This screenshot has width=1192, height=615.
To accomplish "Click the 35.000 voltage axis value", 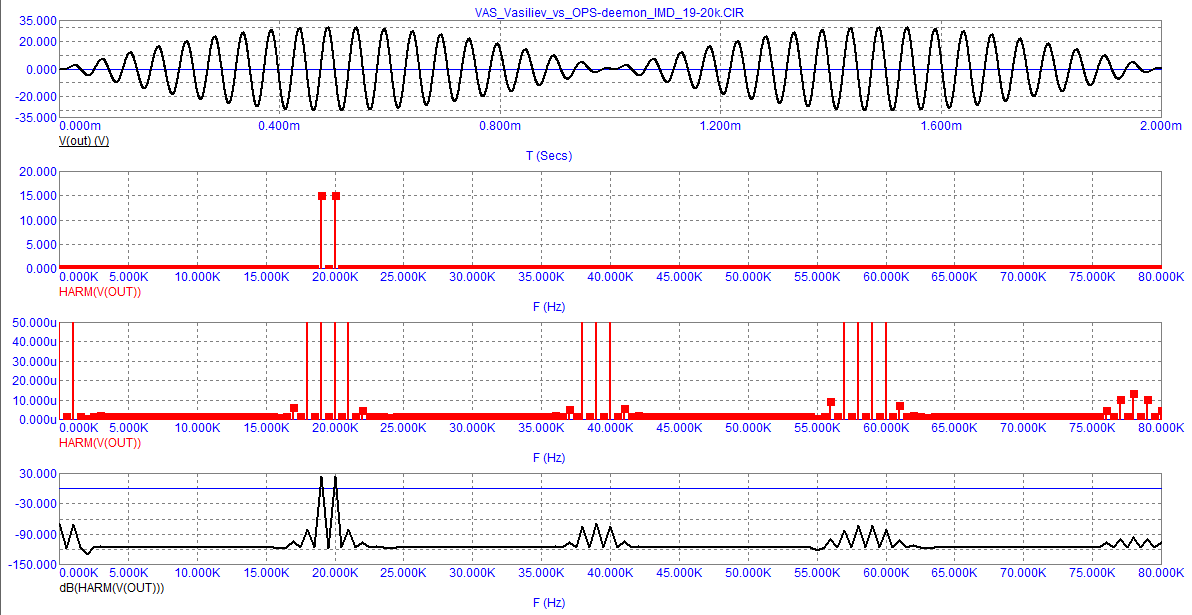I will pyautogui.click(x=37, y=21).
